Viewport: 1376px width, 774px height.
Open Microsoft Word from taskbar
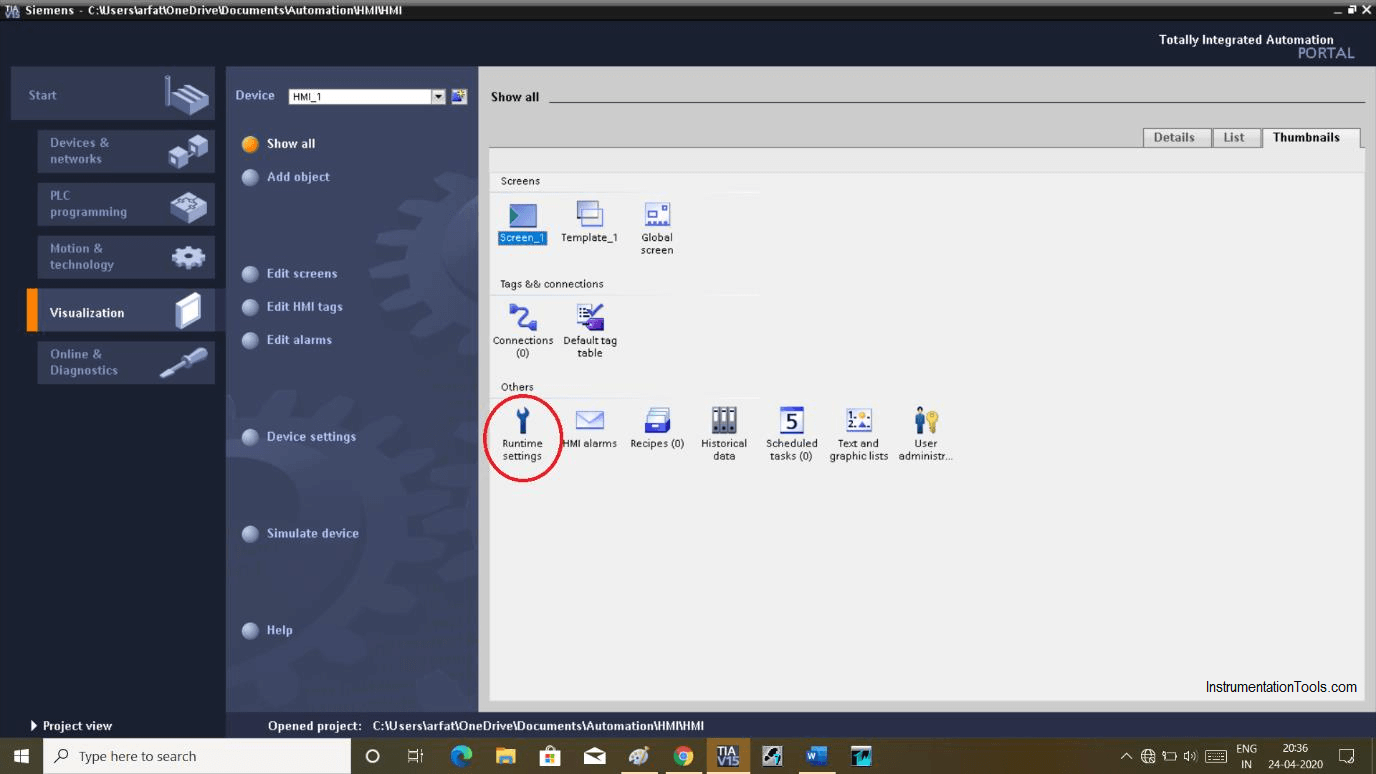(x=817, y=756)
